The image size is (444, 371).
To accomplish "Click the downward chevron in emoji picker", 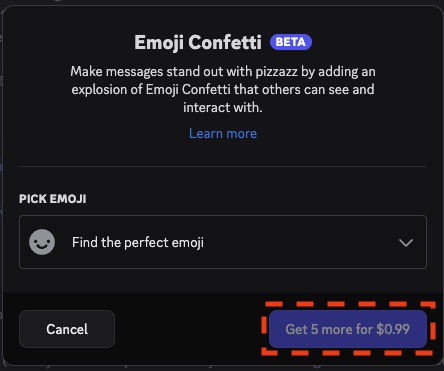I will point(406,243).
